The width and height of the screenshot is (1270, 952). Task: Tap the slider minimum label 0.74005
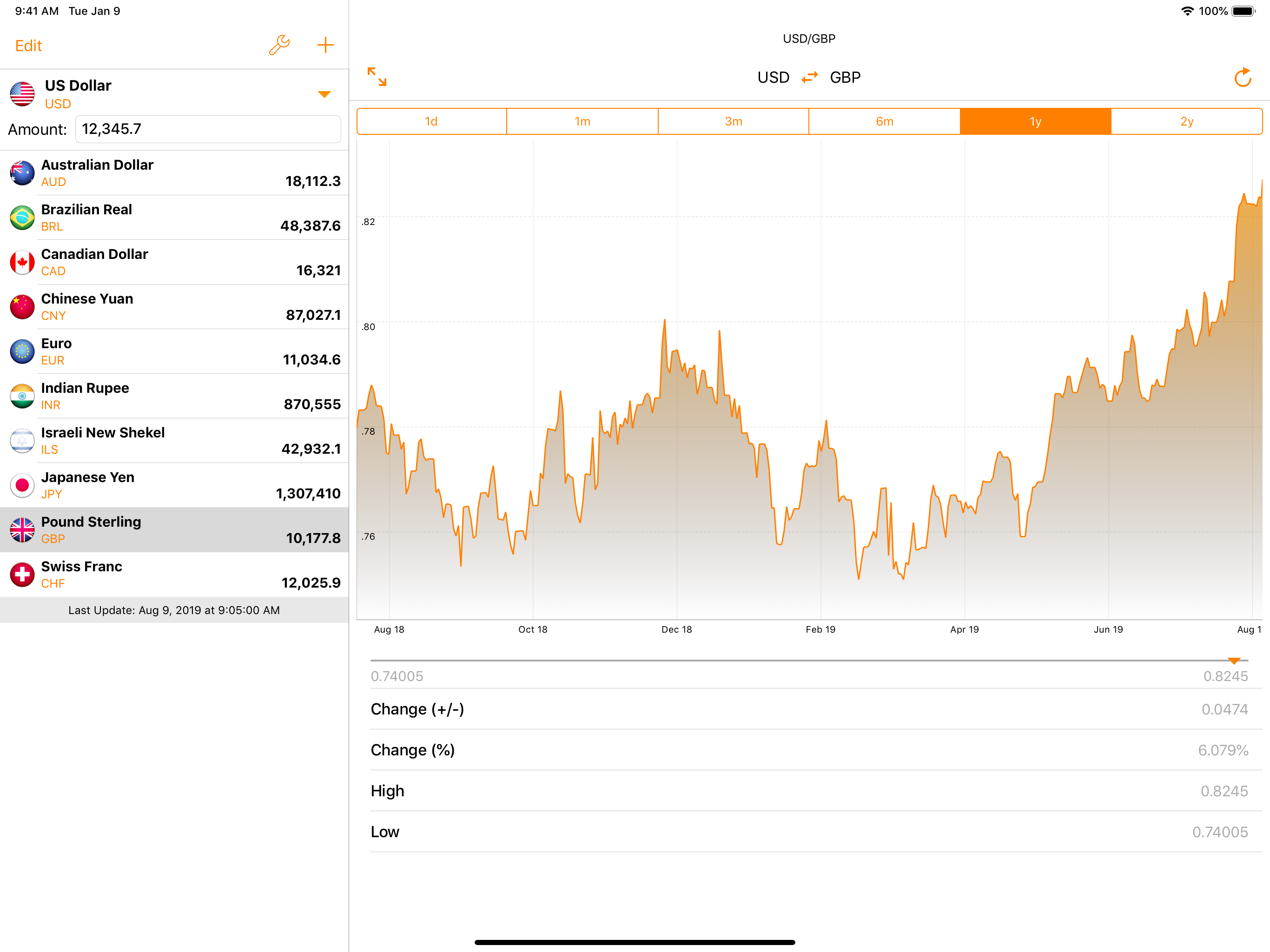pyautogui.click(x=397, y=676)
